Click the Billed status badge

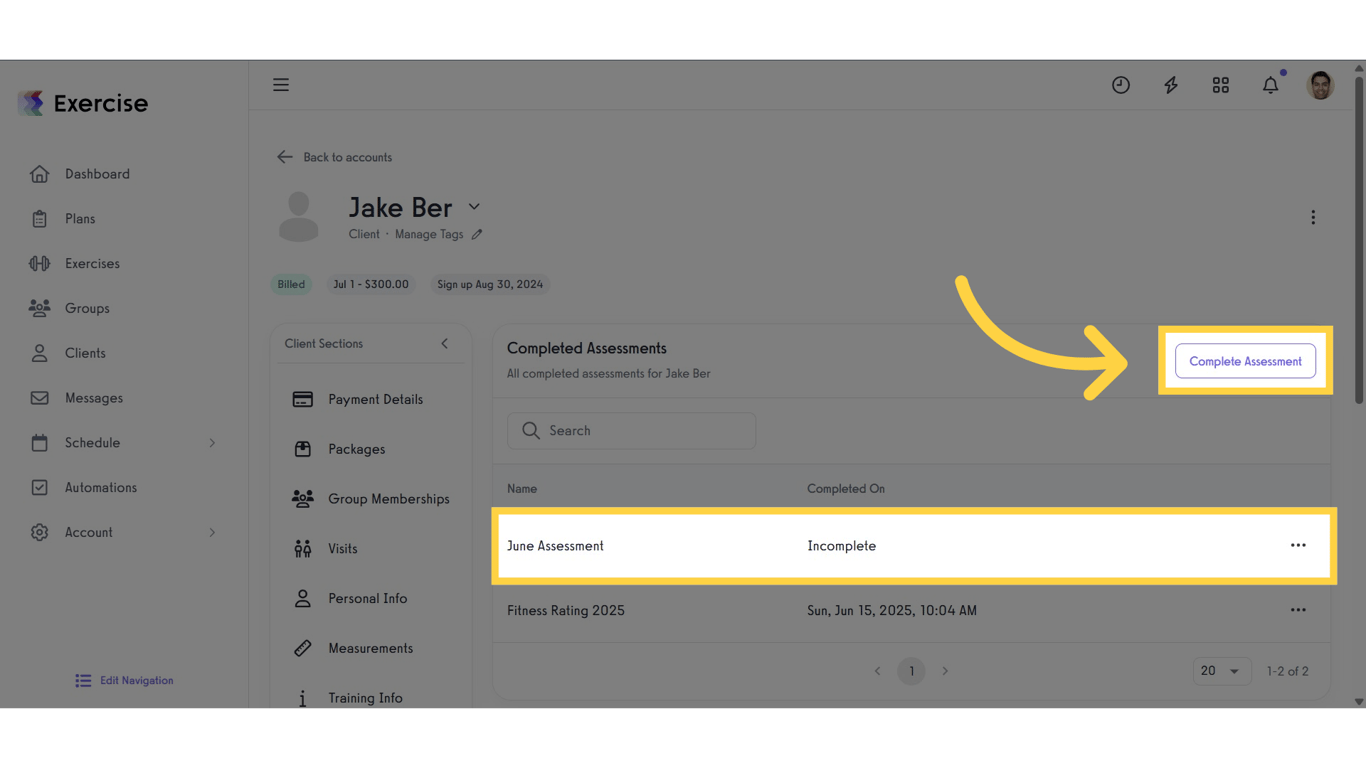[291, 285]
